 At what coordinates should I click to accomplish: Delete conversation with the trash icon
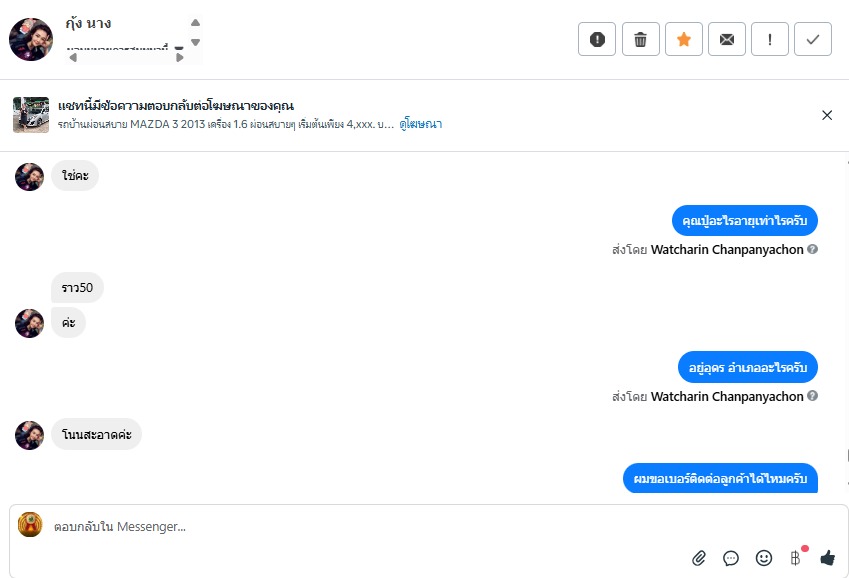[640, 39]
